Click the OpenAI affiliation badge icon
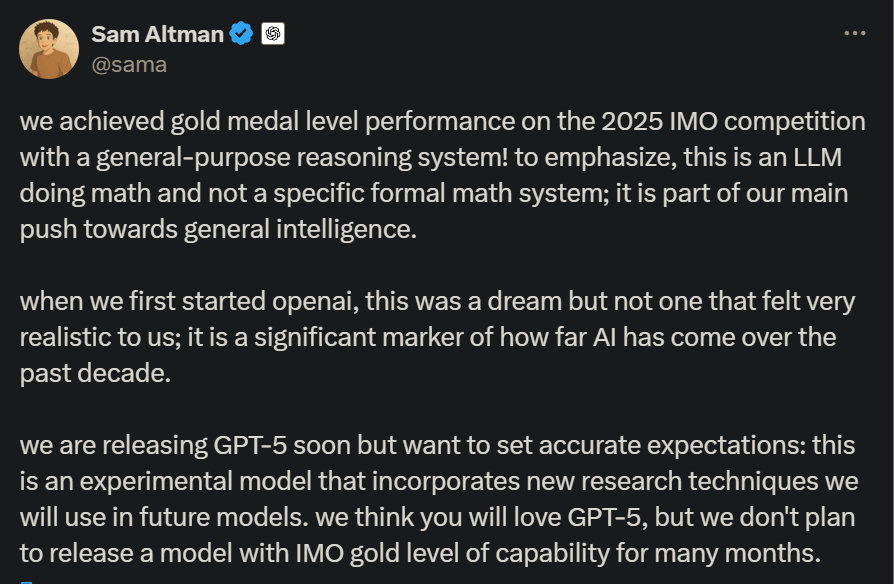 click(x=273, y=34)
